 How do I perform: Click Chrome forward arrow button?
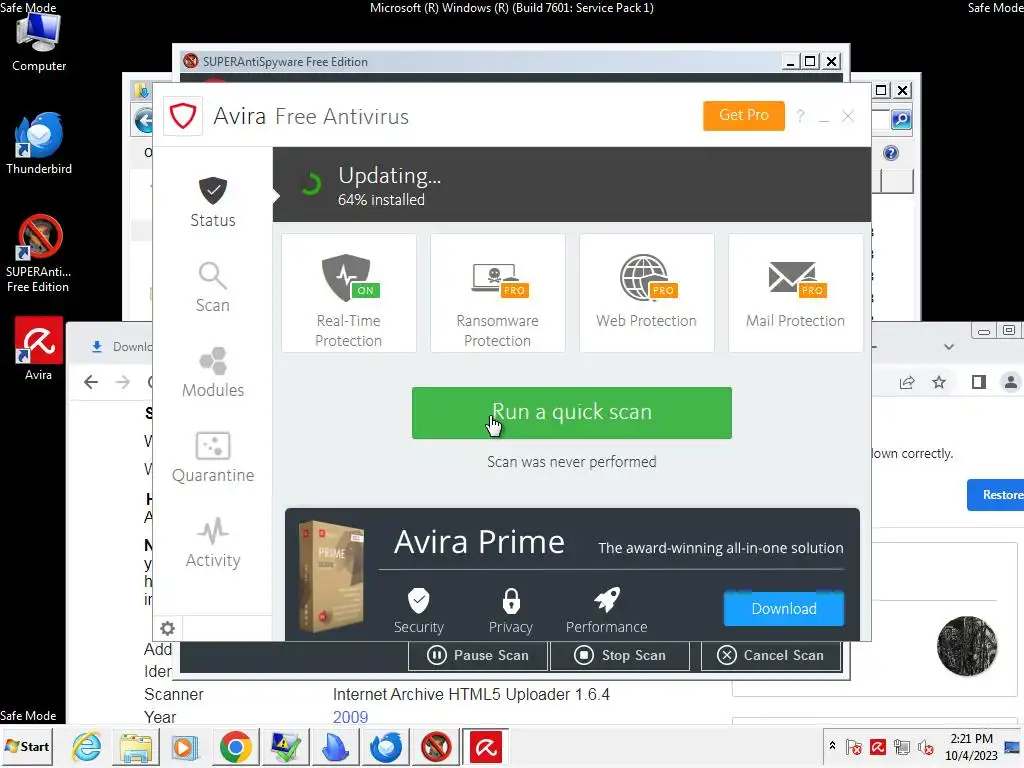(123, 382)
